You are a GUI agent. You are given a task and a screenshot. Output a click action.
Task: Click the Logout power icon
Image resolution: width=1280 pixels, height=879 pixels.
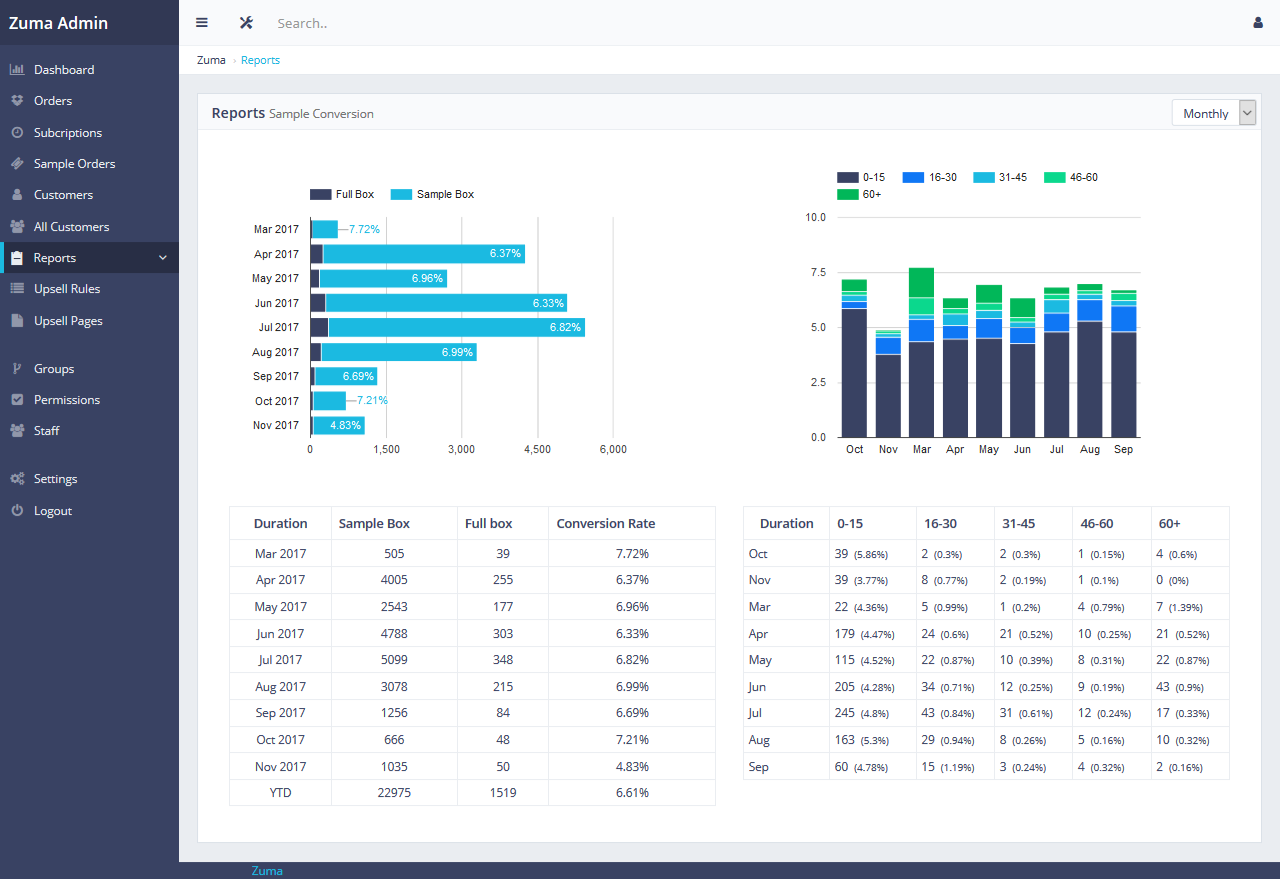(x=17, y=511)
